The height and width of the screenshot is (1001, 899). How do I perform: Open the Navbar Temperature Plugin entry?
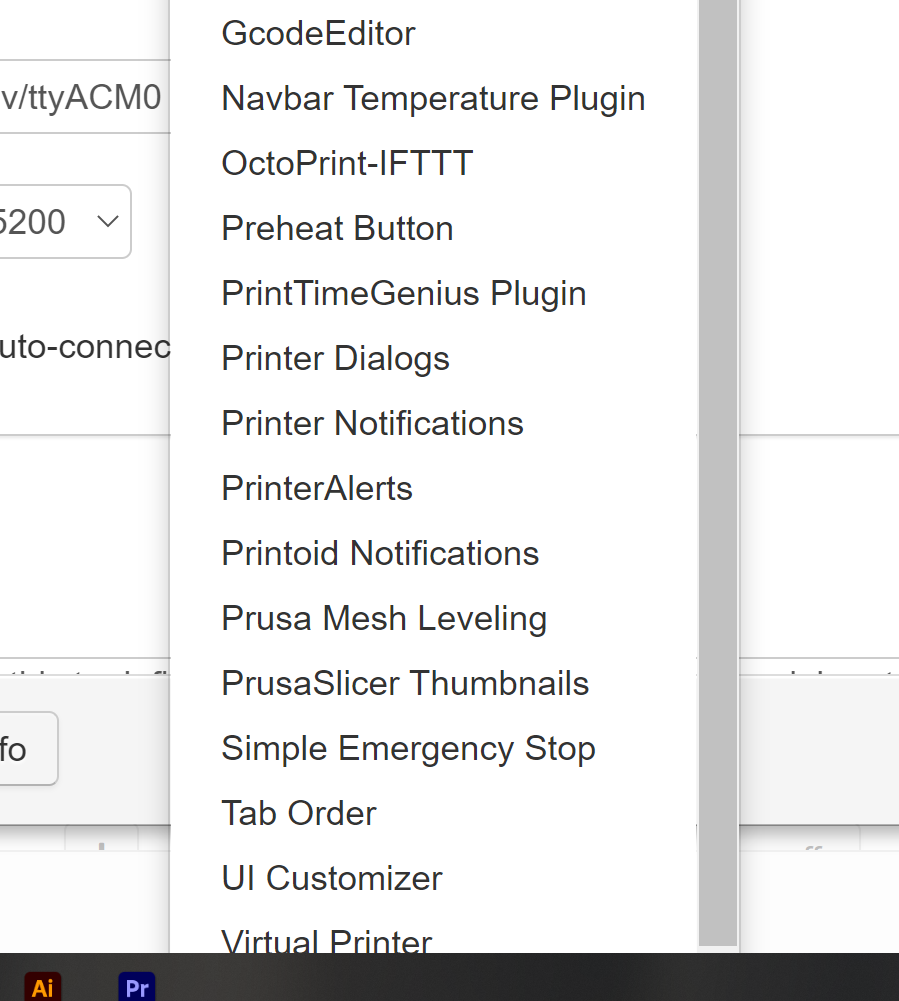coord(433,98)
